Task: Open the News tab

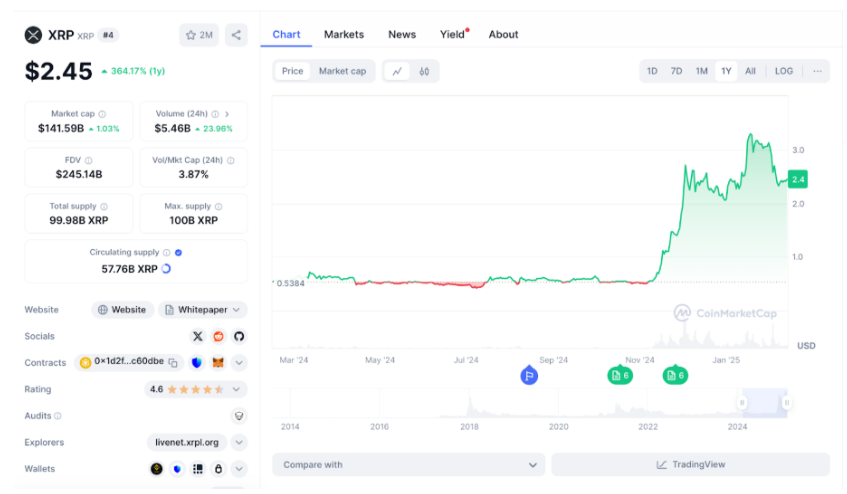Action: coord(402,35)
